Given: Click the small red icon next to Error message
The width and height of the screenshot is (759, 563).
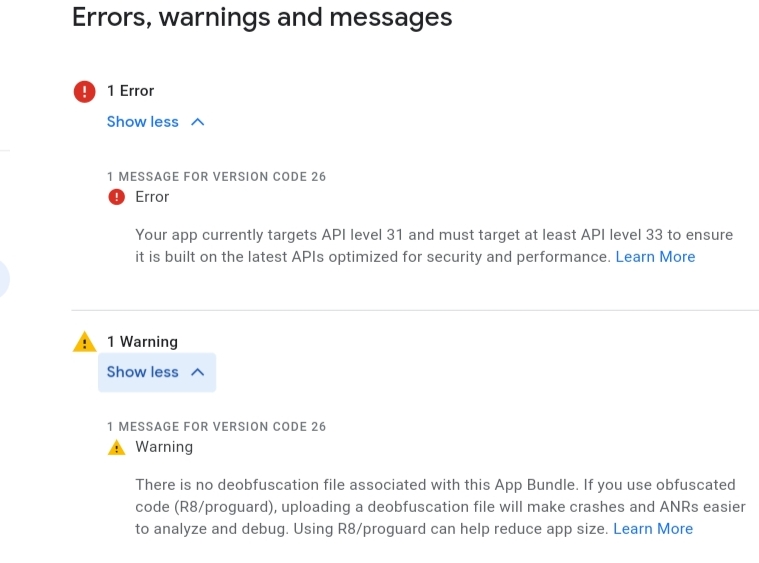Looking at the screenshot, I should tap(116, 197).
